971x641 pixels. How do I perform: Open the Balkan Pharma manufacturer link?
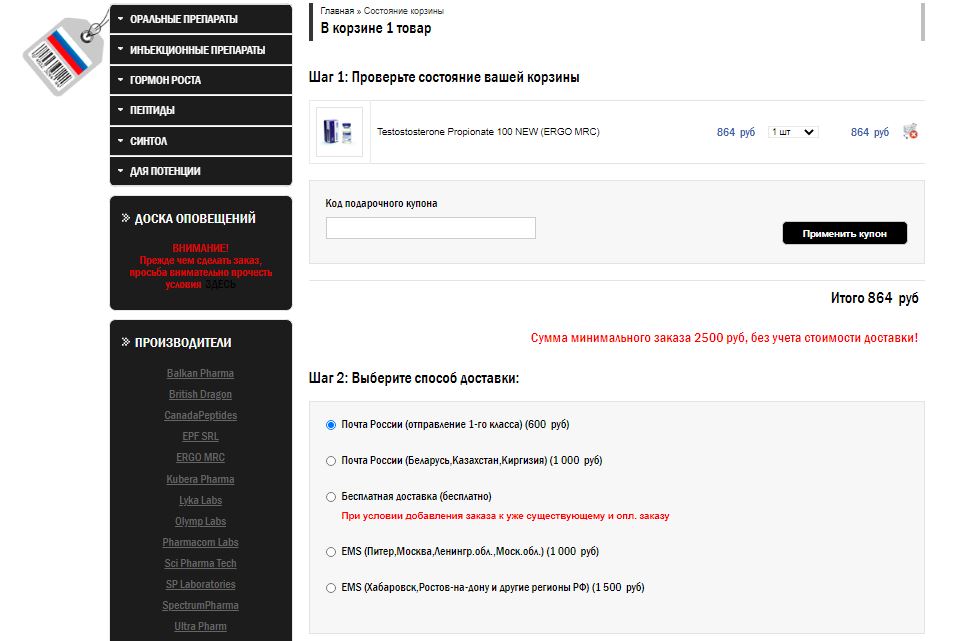pos(200,374)
